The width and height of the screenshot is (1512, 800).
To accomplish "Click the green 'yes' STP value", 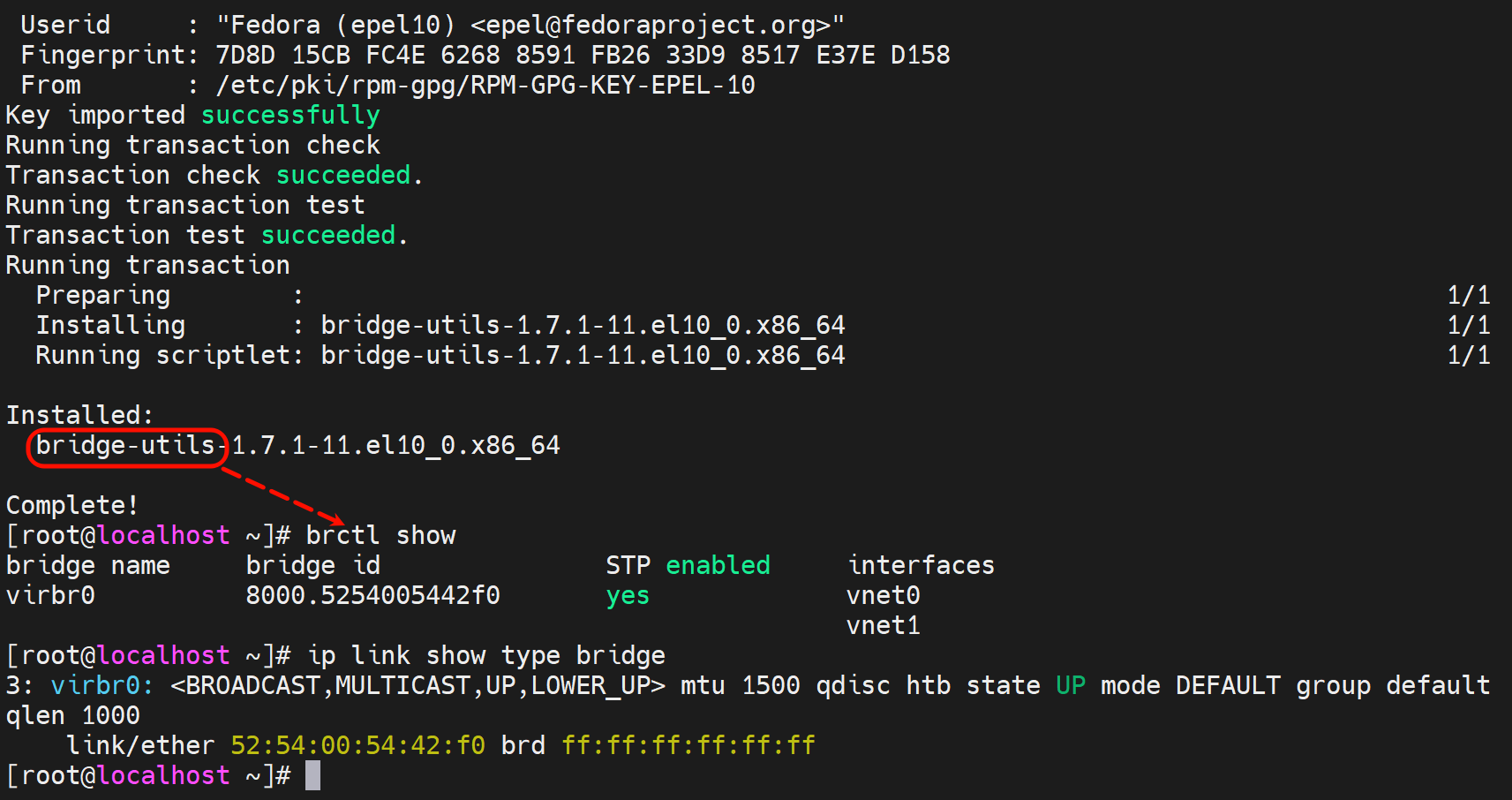I will [x=628, y=595].
